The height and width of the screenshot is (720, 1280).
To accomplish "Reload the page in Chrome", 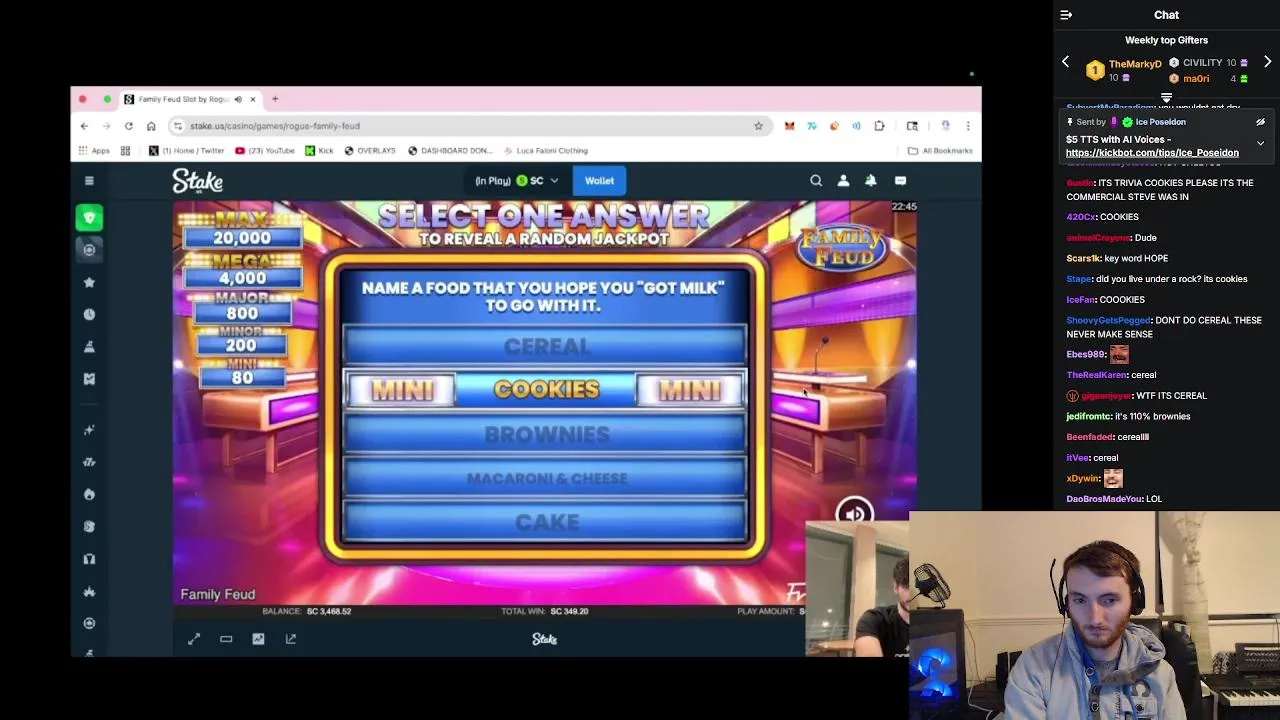I will pos(128,126).
